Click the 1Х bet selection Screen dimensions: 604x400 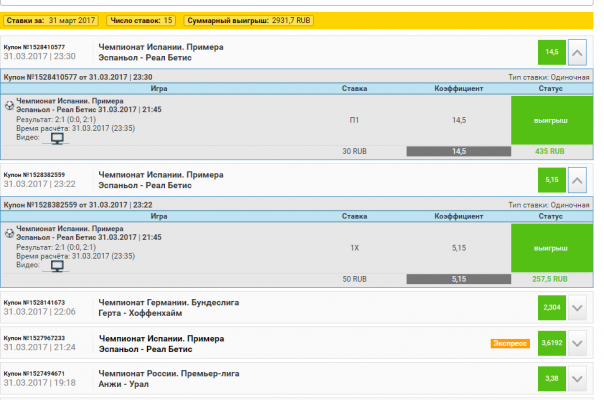click(354, 248)
